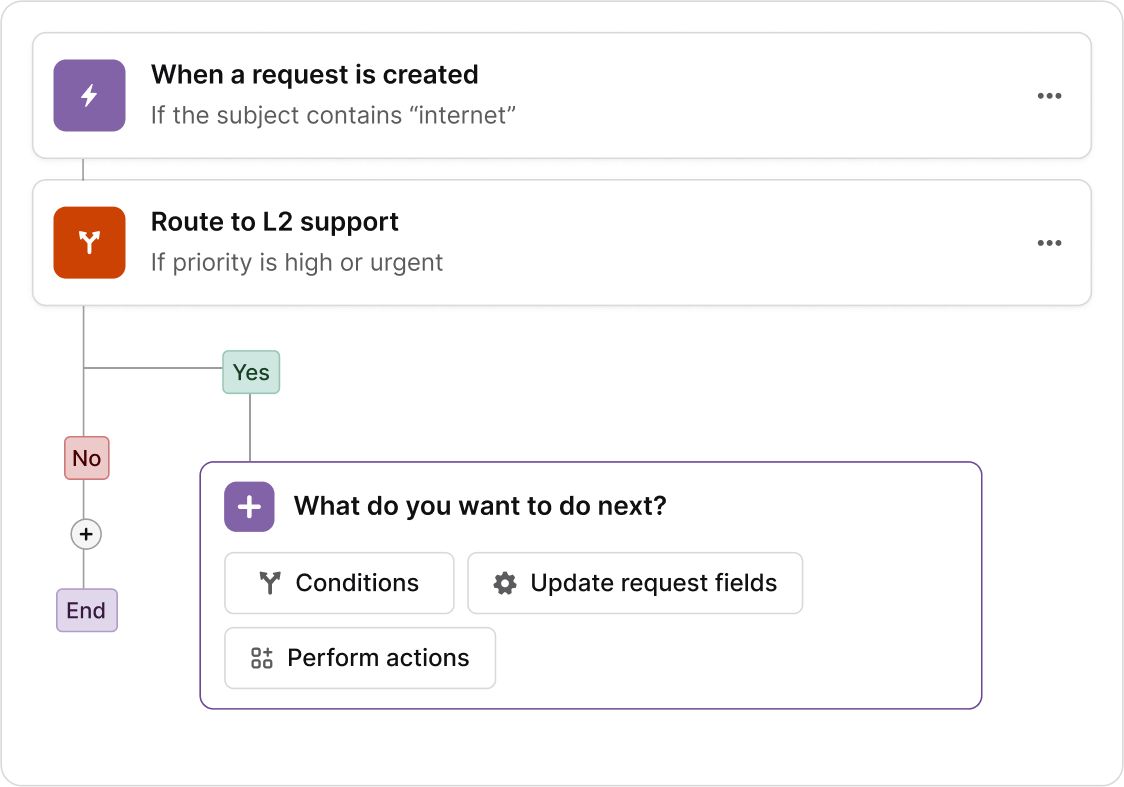Choose Update request fields
Screen dimensions: 1124x787
(x=634, y=582)
